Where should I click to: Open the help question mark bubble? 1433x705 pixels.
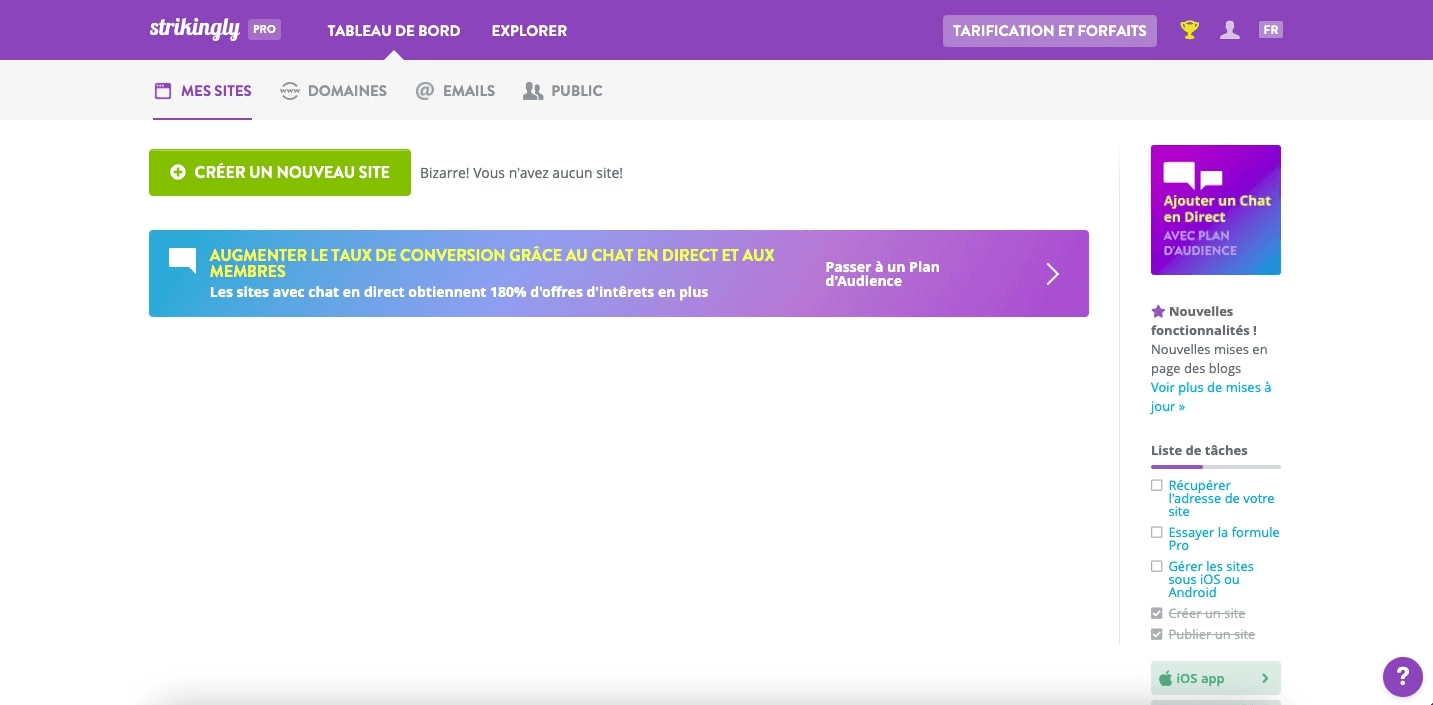coord(1402,677)
